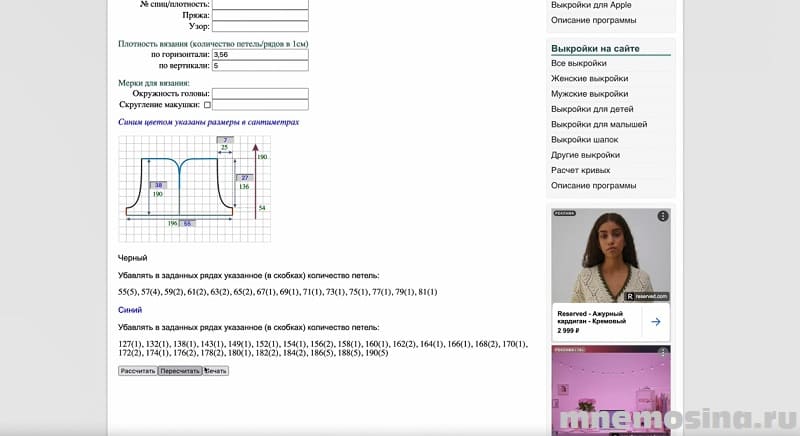Click the black decrease row list starting 55(5)
The width and height of the screenshot is (800, 436).
pyautogui.click(x=278, y=292)
